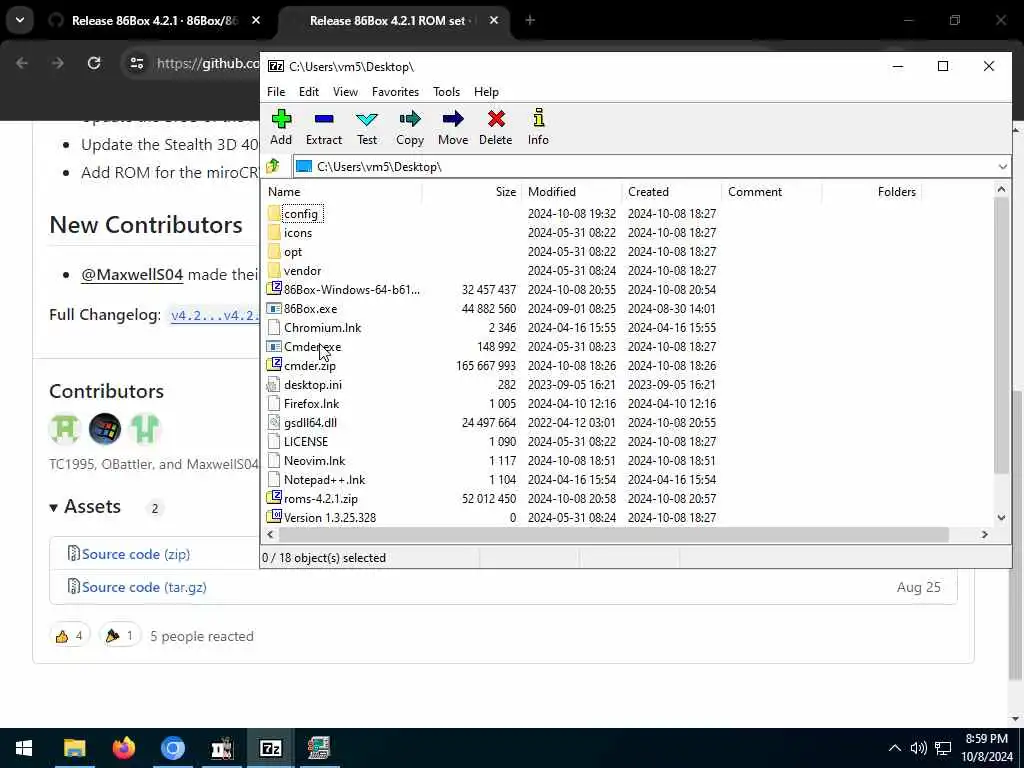
Task: Select the Notepad++.lnk file
Action: pos(324,479)
